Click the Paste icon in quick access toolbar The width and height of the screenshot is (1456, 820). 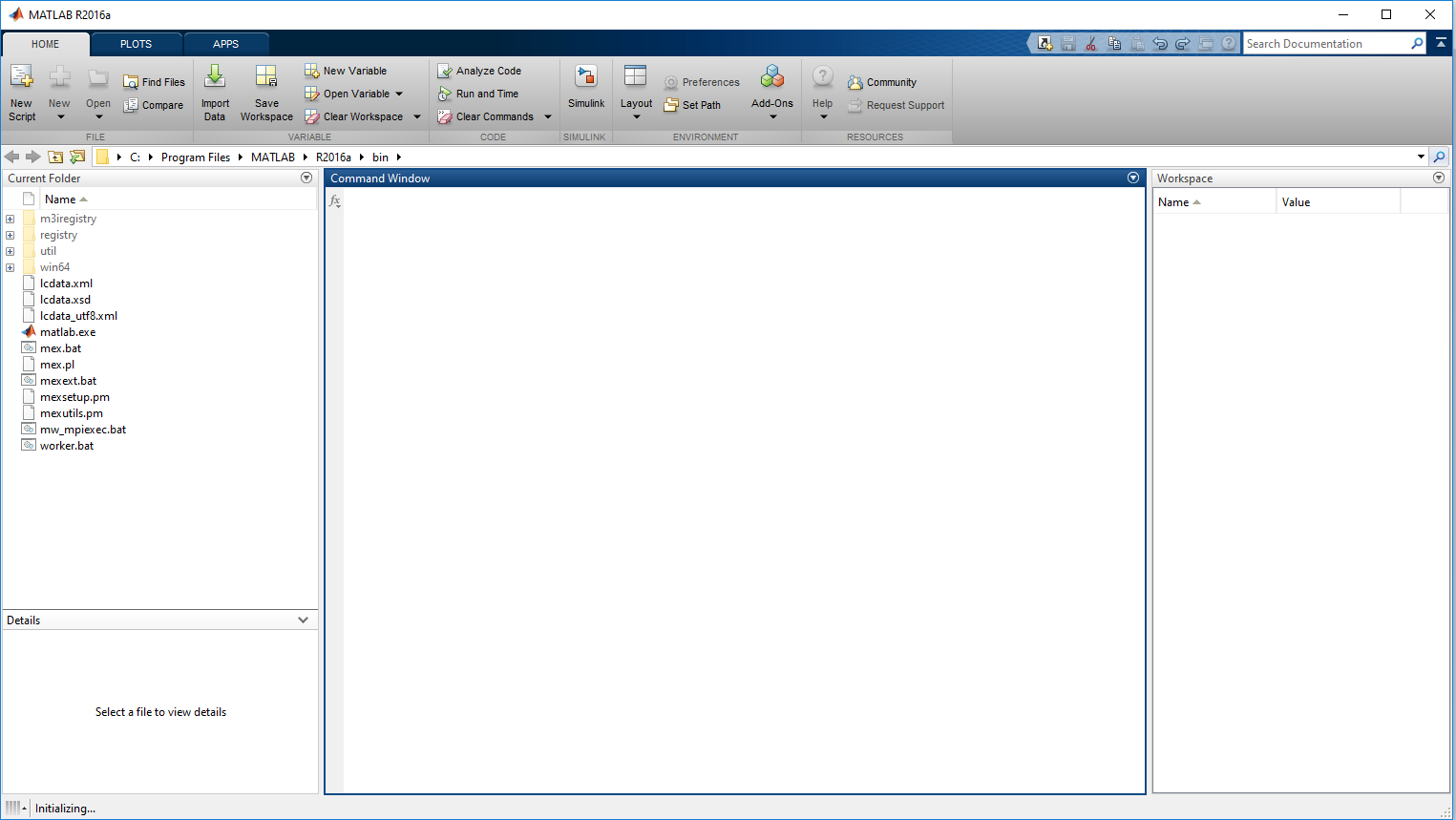pos(1137,44)
